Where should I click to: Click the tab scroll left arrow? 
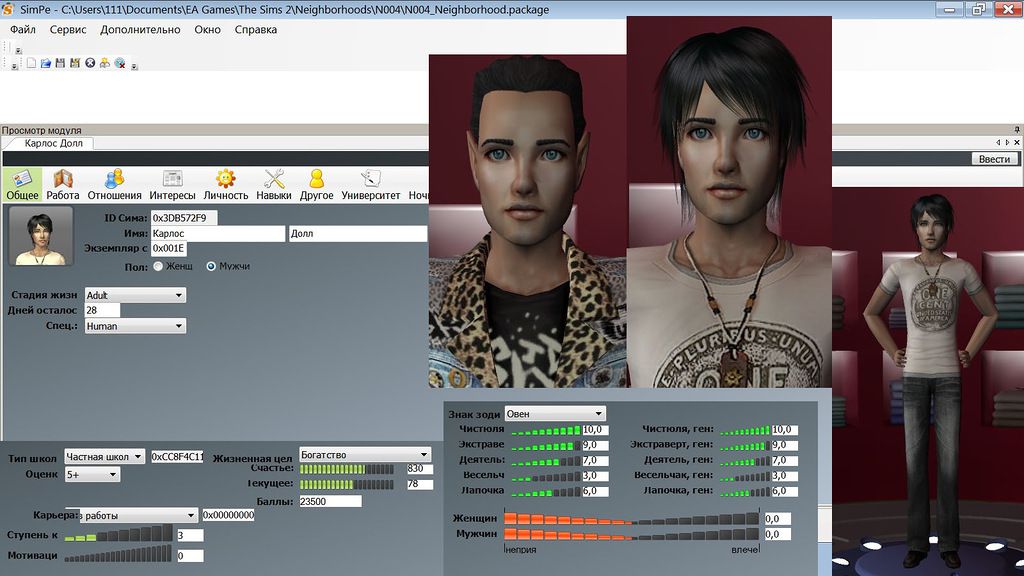pos(998,142)
